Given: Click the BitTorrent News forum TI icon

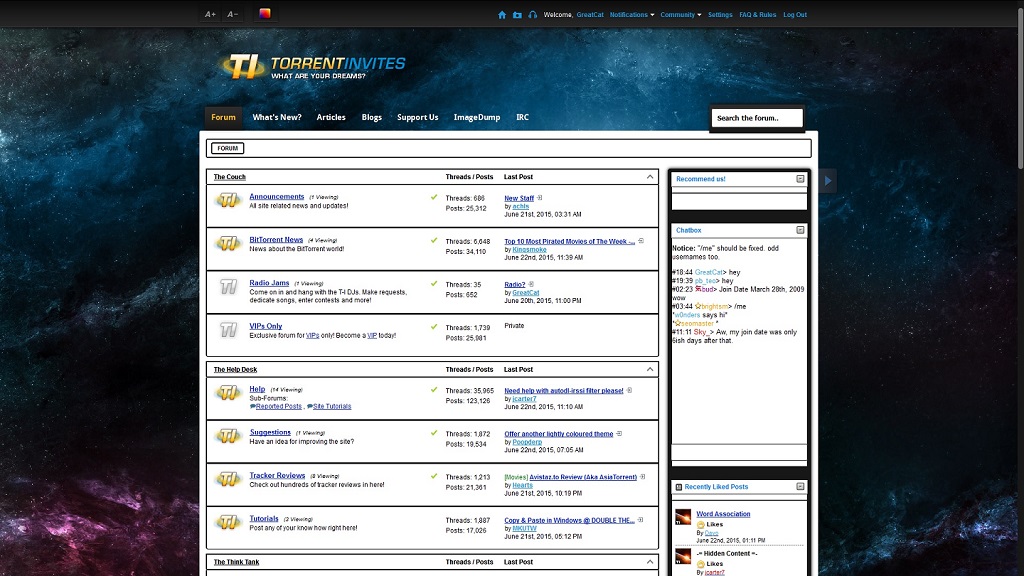Looking at the screenshot, I should click(x=228, y=244).
